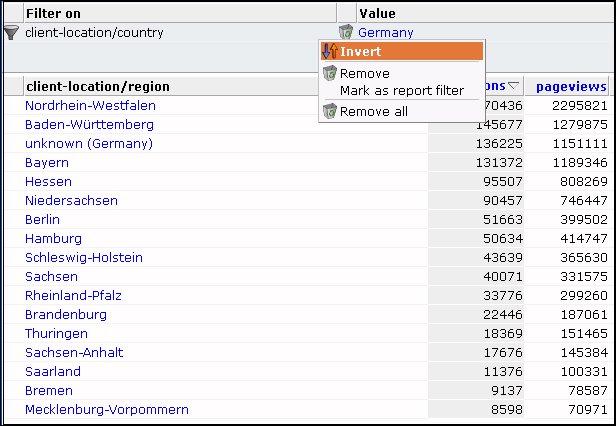Viewport: 616px width, 426px height.
Task: Click sort arrow in sessions column header
Action: (x=513, y=85)
